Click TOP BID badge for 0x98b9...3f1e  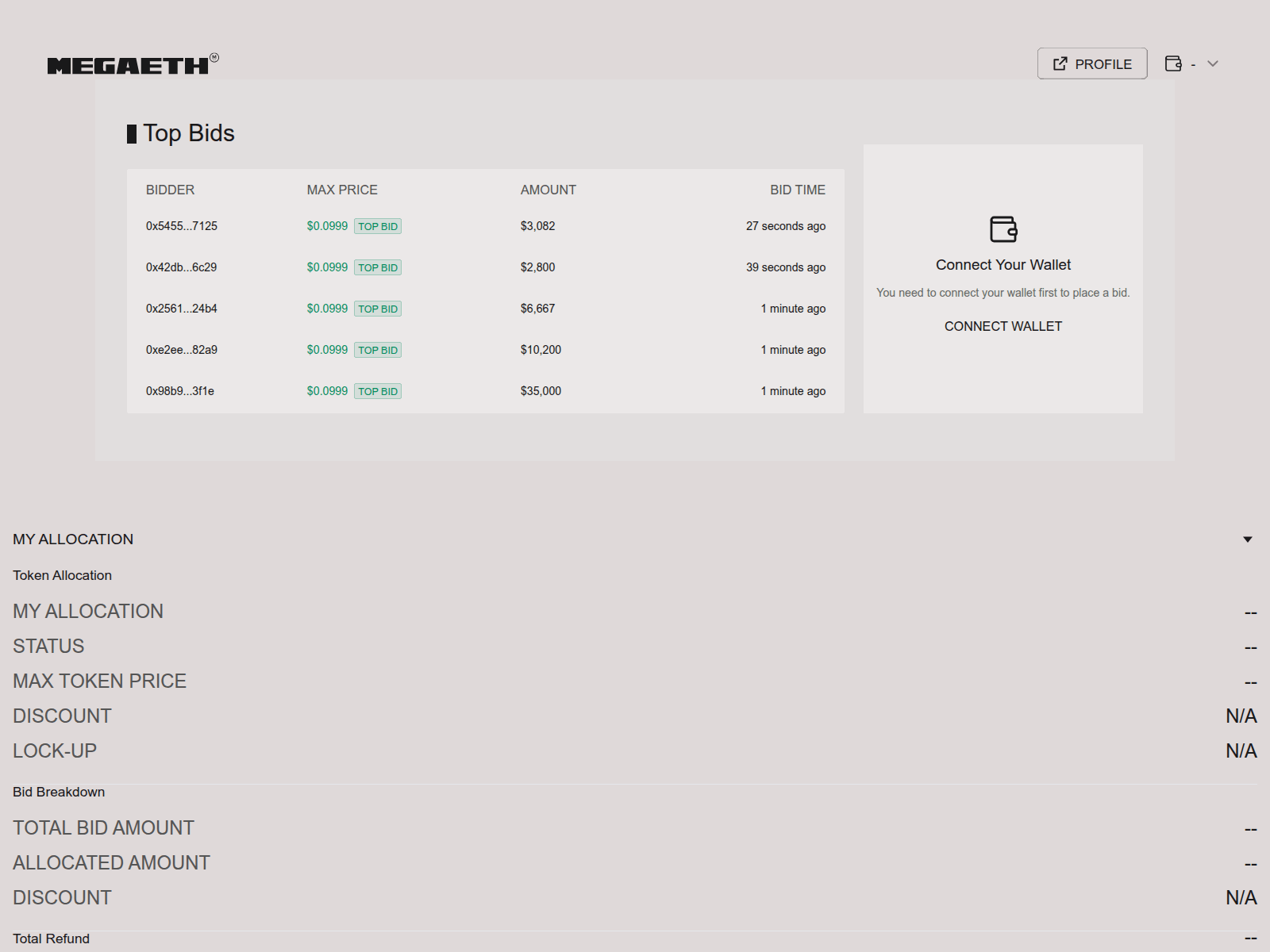378,391
